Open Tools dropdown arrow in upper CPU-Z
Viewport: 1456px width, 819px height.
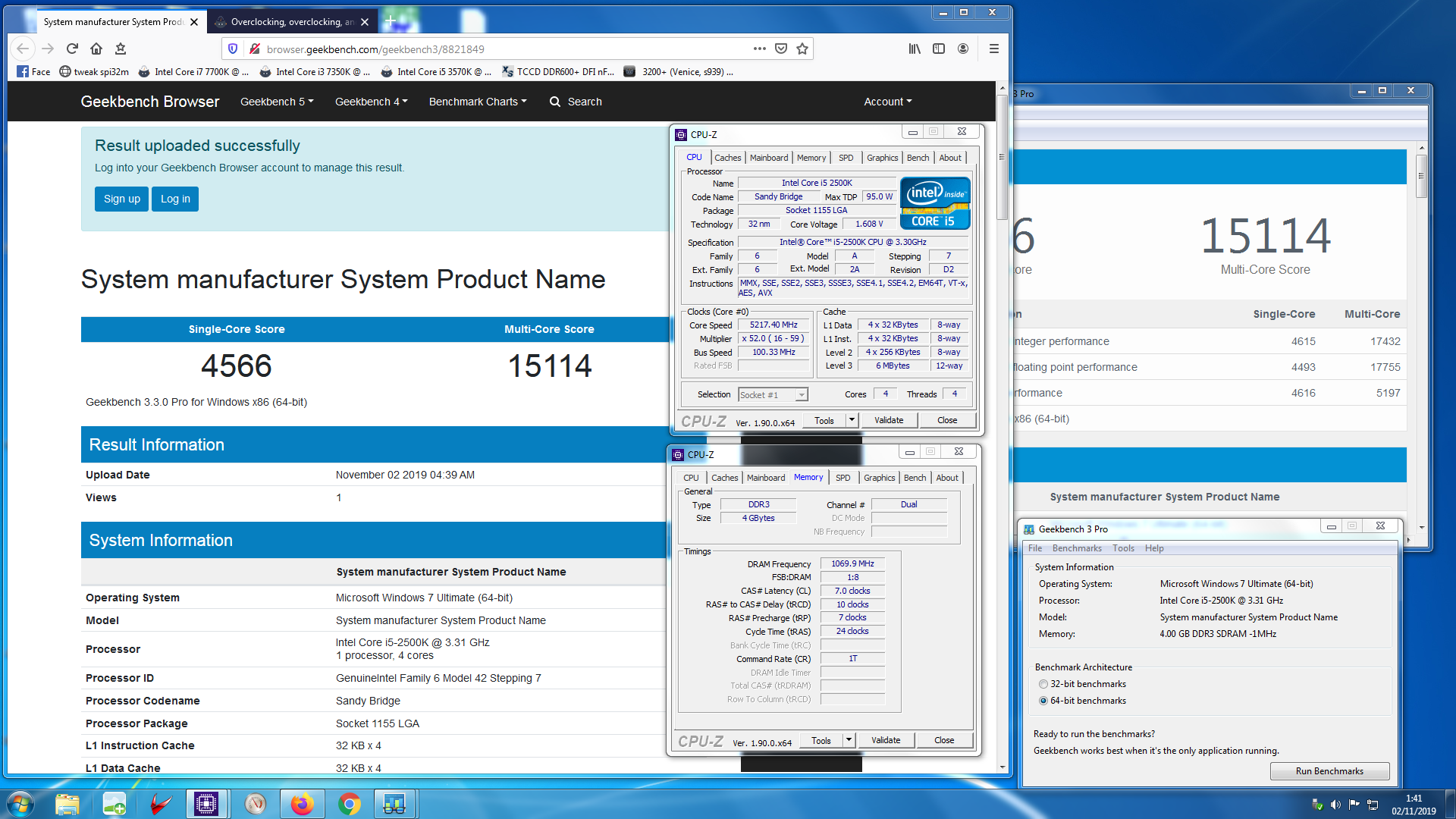point(852,420)
